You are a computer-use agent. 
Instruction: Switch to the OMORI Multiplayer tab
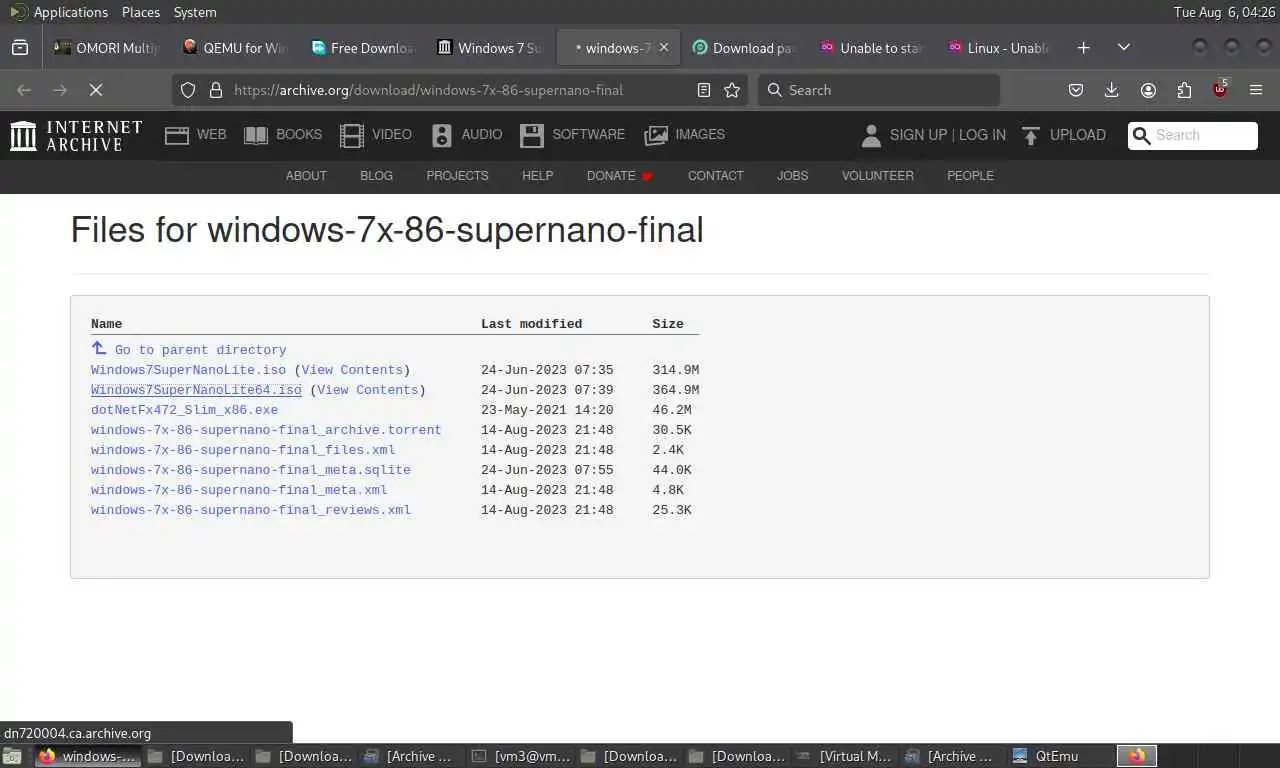pyautogui.click(x=108, y=47)
